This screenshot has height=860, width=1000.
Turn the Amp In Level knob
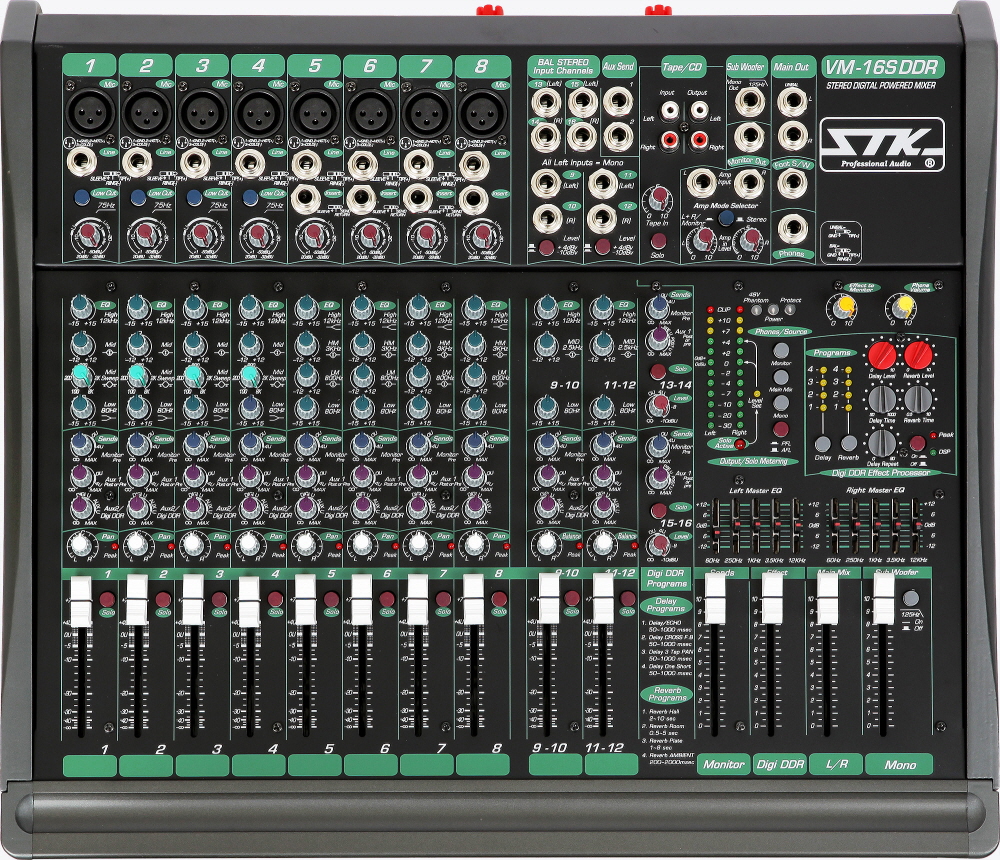pos(704,239)
